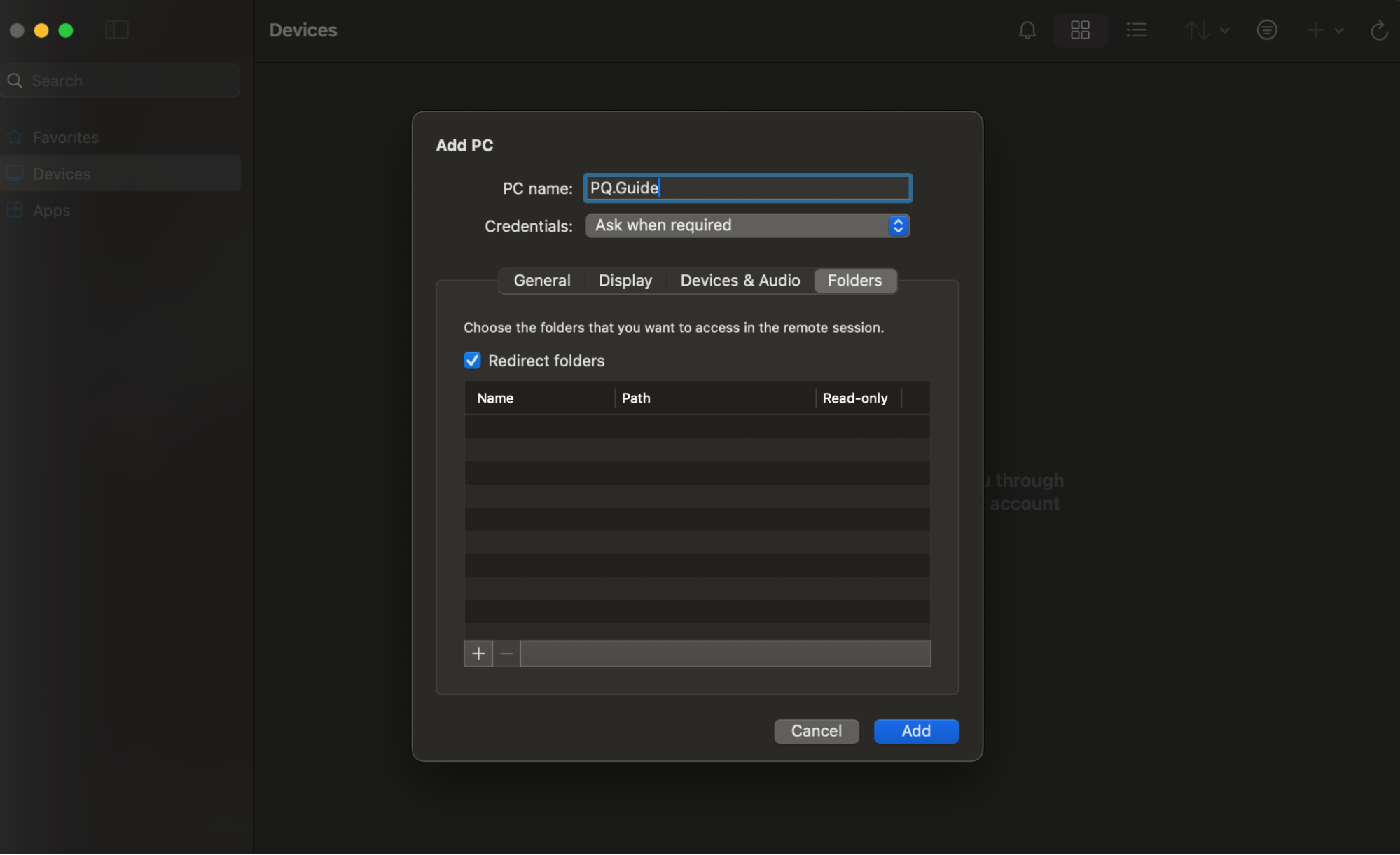Switch to the Display tab
Viewport: 1400px width, 855px height.
(625, 281)
